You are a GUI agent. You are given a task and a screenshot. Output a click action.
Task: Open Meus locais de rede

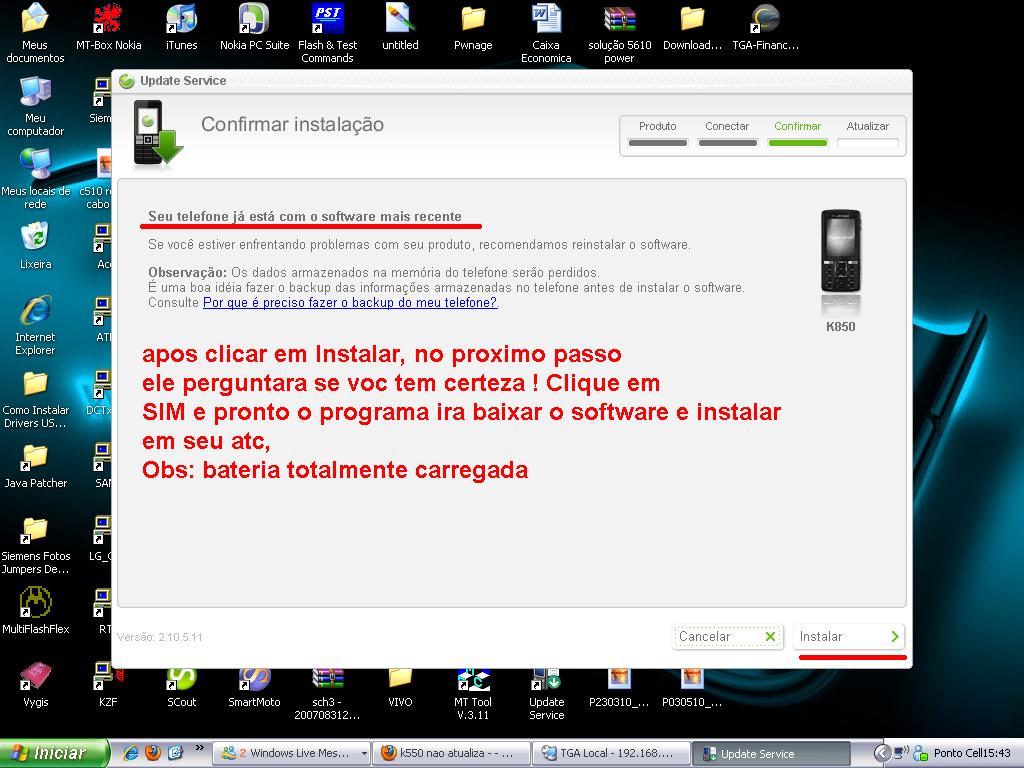tap(35, 179)
